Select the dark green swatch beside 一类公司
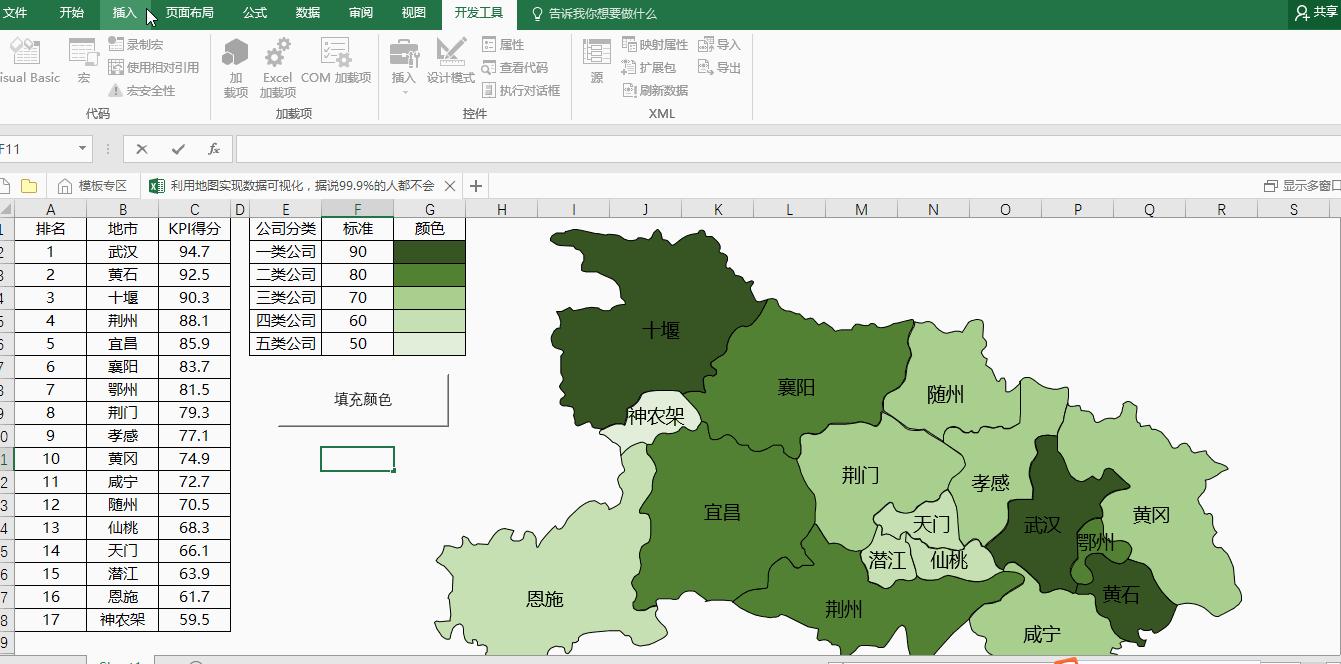The width and height of the screenshot is (1341, 664). (x=429, y=252)
